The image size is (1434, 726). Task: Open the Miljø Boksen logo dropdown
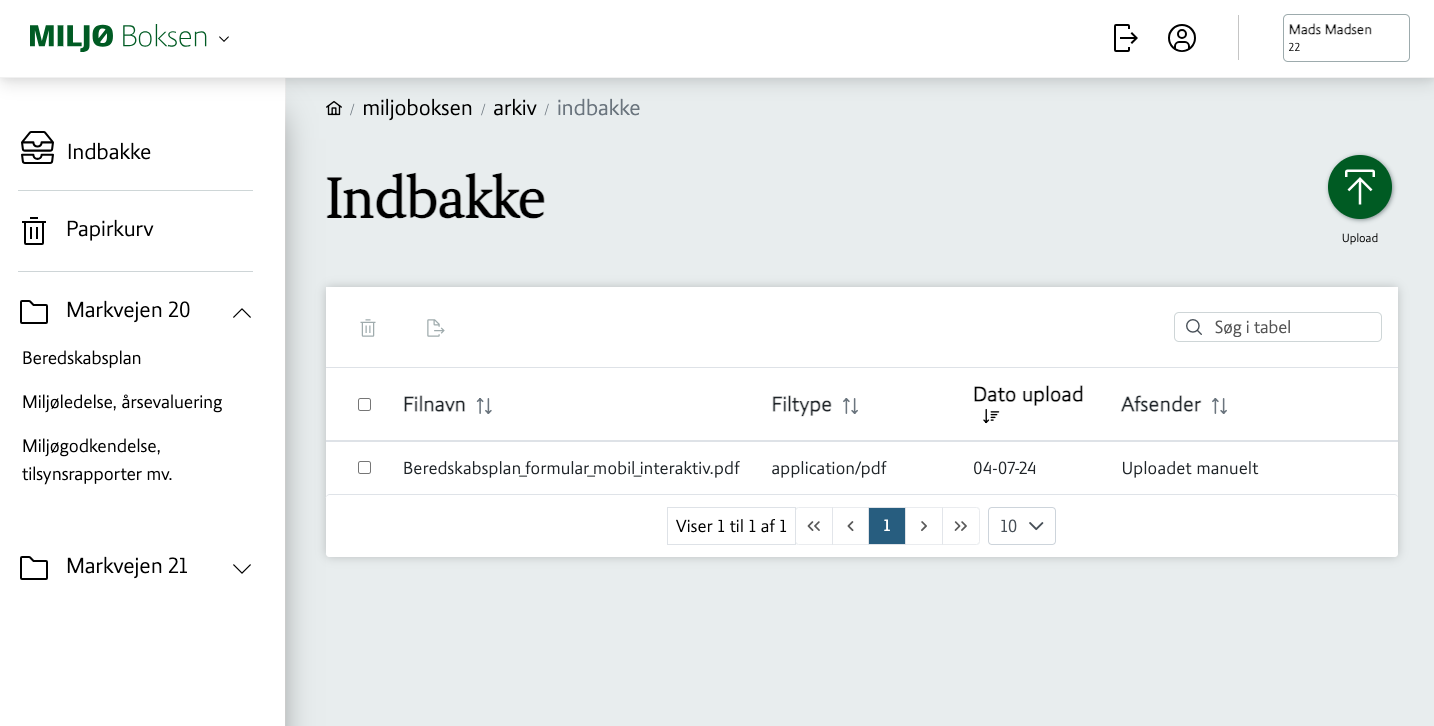pyautogui.click(x=224, y=39)
